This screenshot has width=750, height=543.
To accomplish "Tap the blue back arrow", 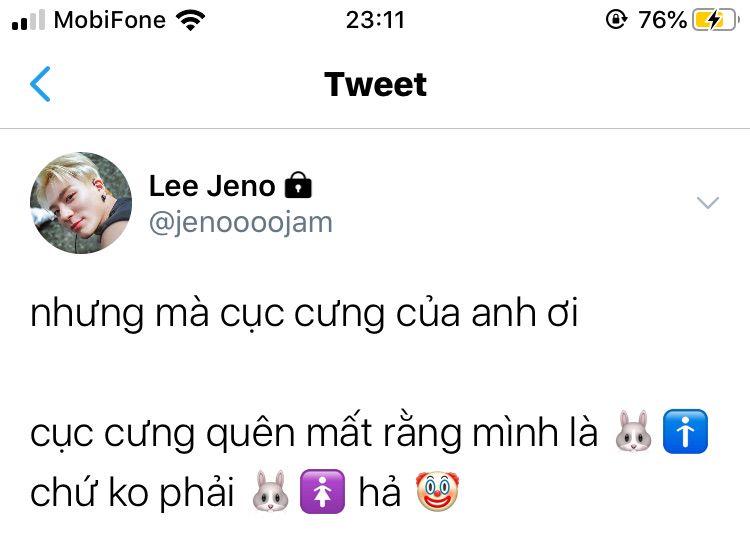I will (x=40, y=84).
